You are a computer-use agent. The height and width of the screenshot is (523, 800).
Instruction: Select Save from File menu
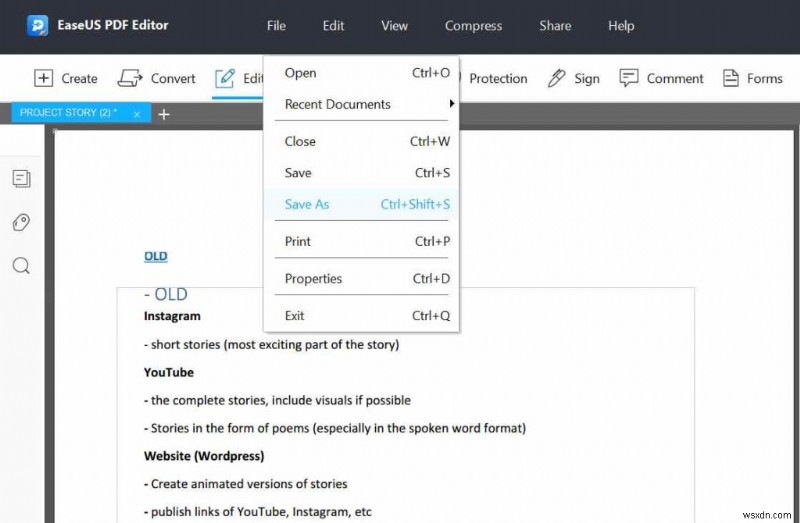pos(362,173)
